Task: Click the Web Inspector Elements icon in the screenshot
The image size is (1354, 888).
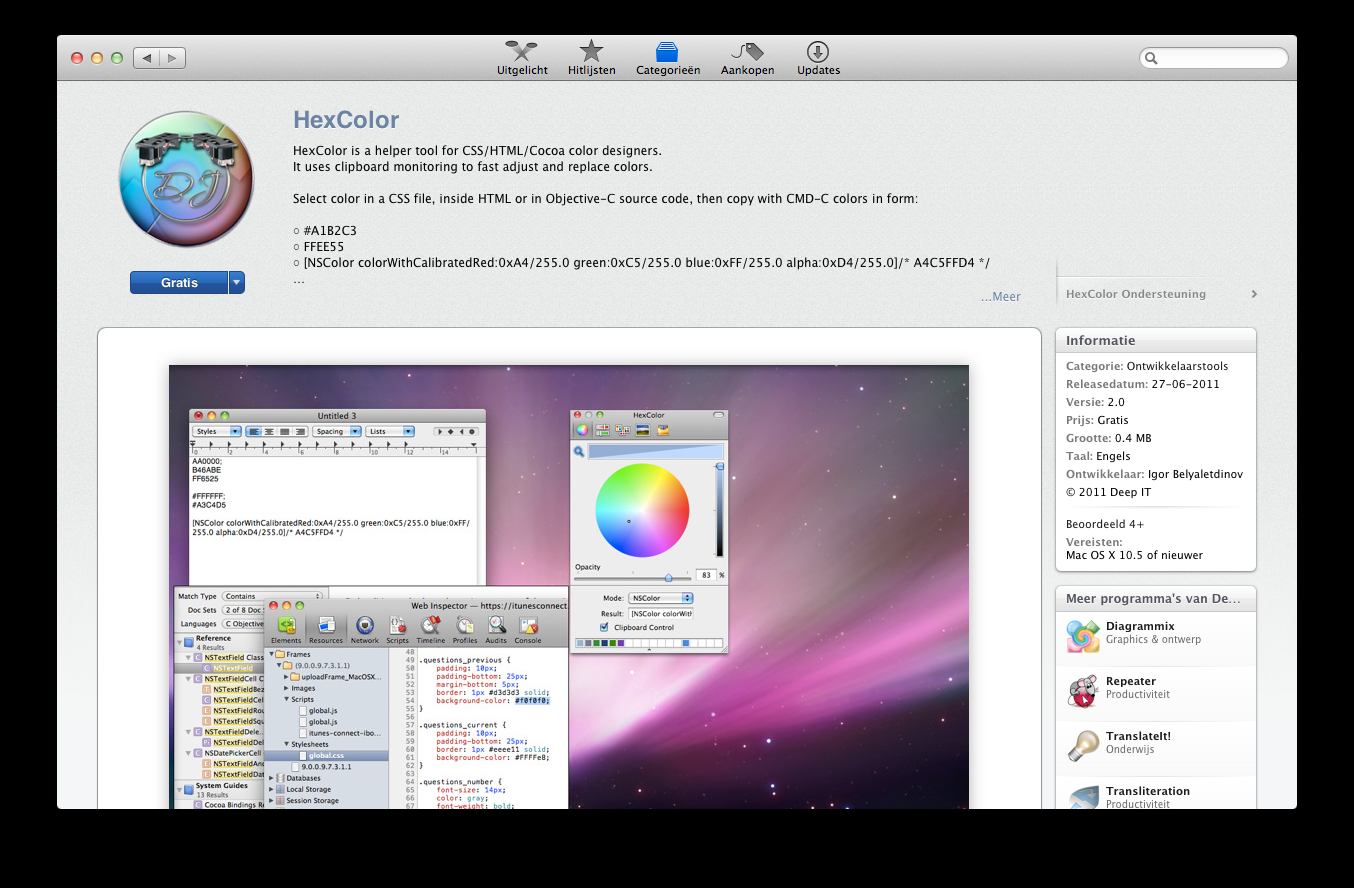Action: [x=286, y=629]
